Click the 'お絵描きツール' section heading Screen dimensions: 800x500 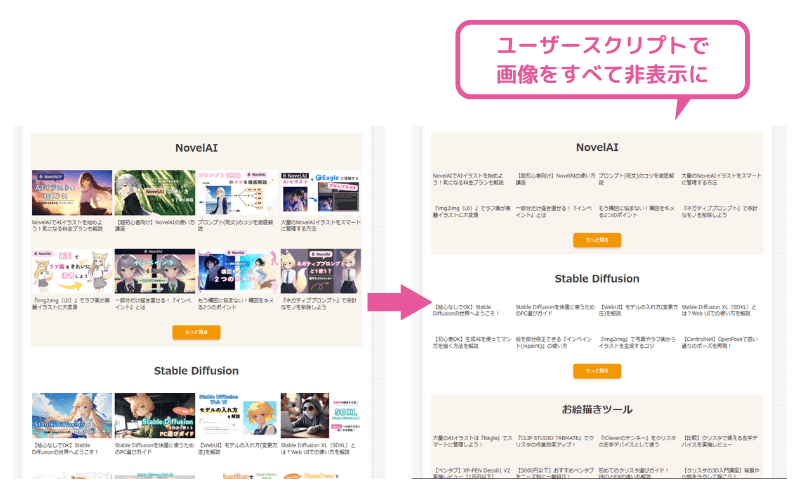point(597,410)
